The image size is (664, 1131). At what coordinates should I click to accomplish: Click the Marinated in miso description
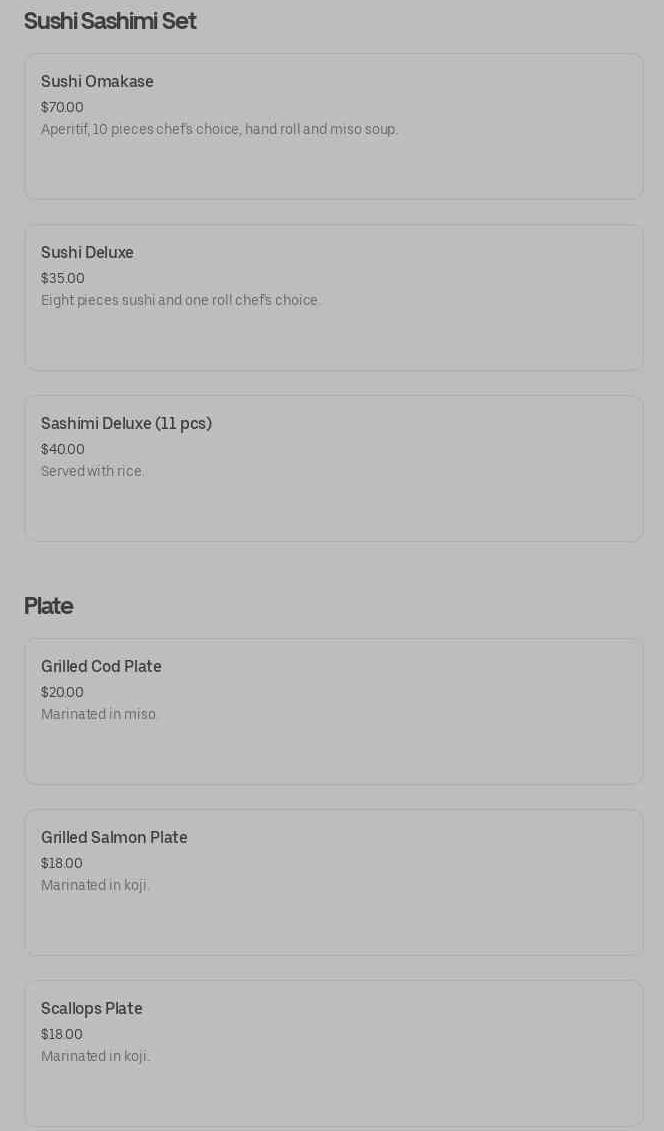point(99,714)
